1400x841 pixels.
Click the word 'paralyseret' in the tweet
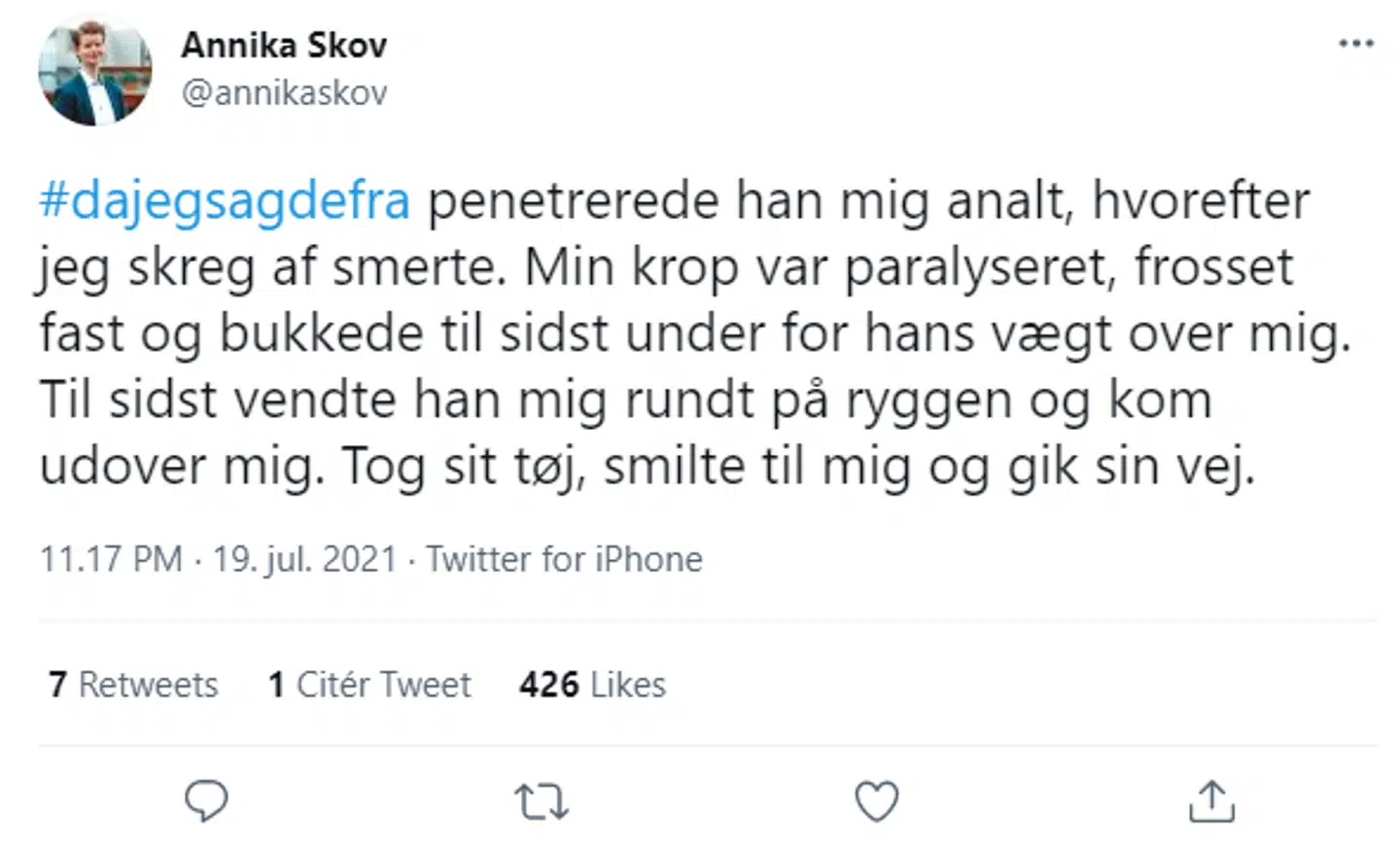[x=978, y=268]
